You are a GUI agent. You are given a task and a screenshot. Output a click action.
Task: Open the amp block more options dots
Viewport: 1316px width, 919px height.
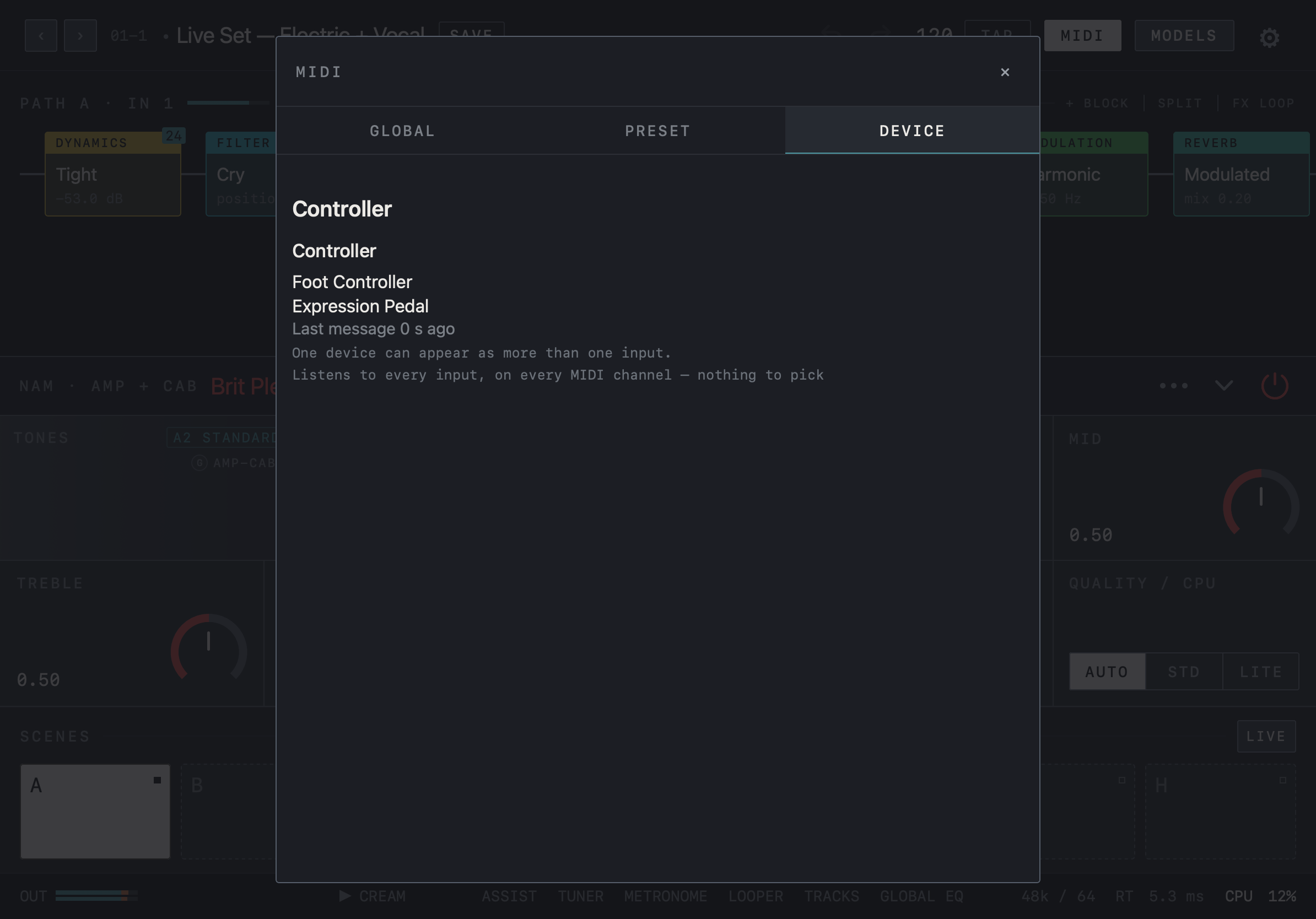coord(1173,386)
